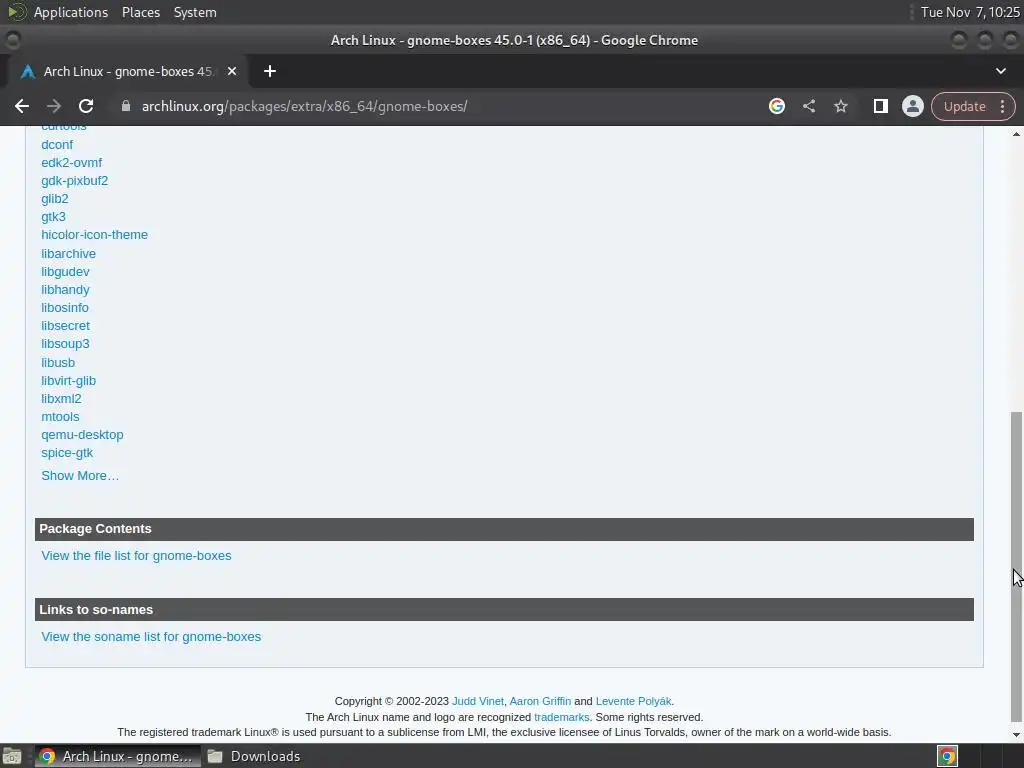Open the qemu-desktop package link
Viewport: 1024px width, 768px height.
(82, 435)
